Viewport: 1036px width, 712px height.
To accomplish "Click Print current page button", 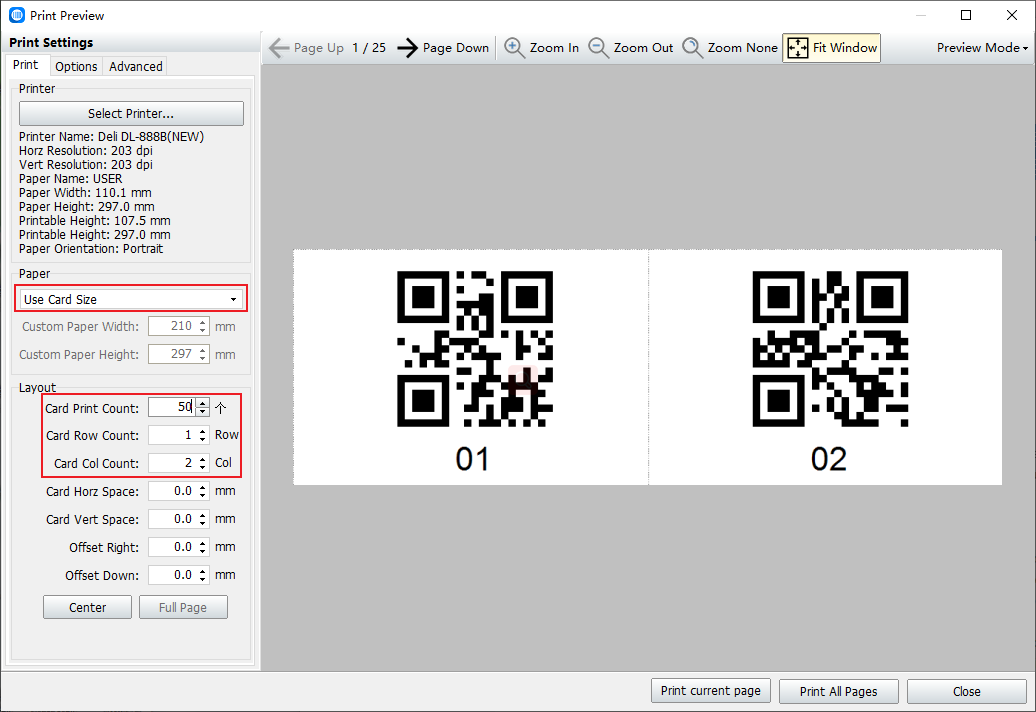I will pyautogui.click(x=710, y=691).
